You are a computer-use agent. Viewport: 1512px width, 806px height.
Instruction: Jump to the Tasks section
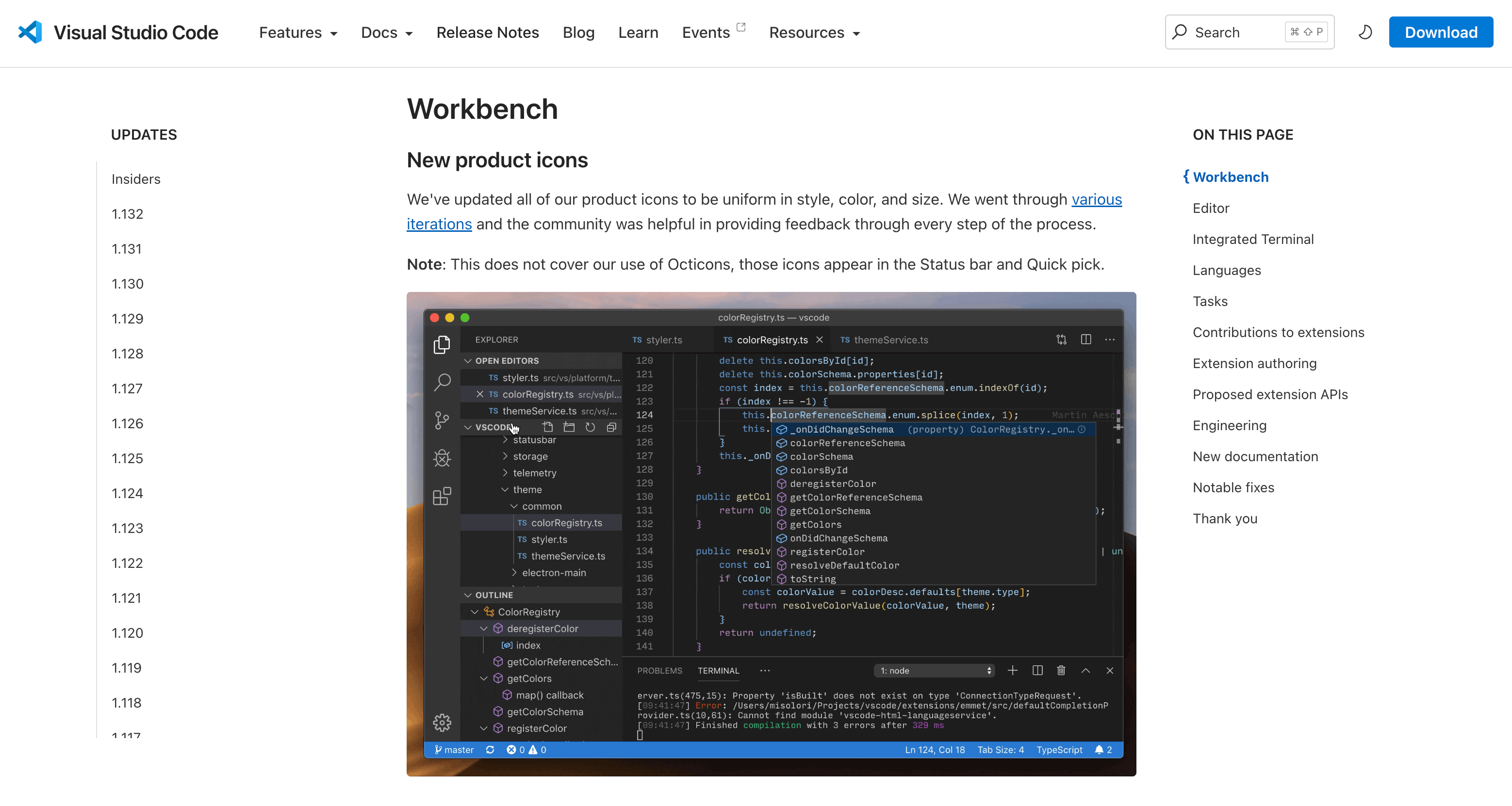pyautogui.click(x=1210, y=302)
